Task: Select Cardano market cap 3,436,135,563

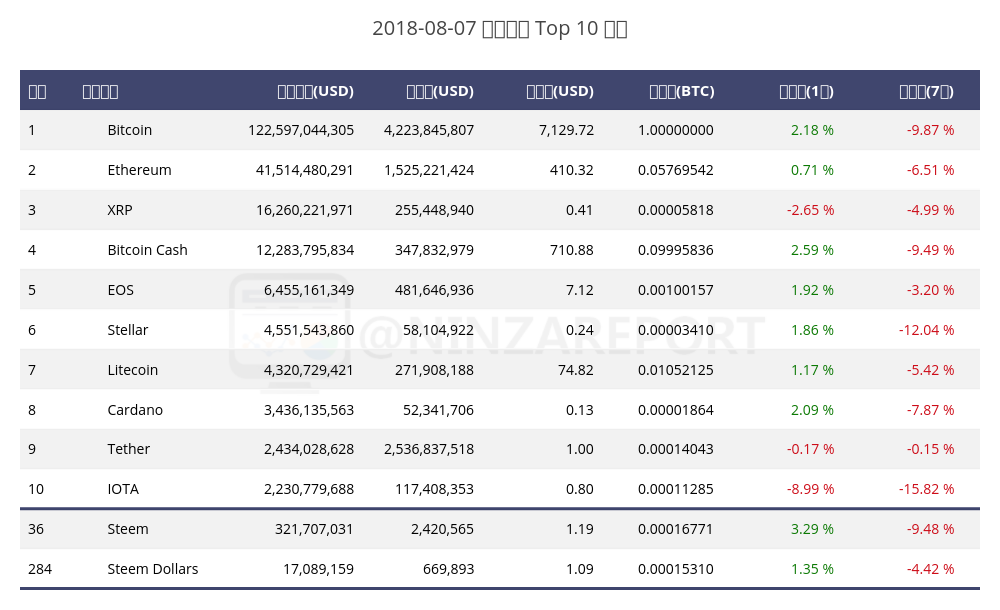Action: pos(309,410)
